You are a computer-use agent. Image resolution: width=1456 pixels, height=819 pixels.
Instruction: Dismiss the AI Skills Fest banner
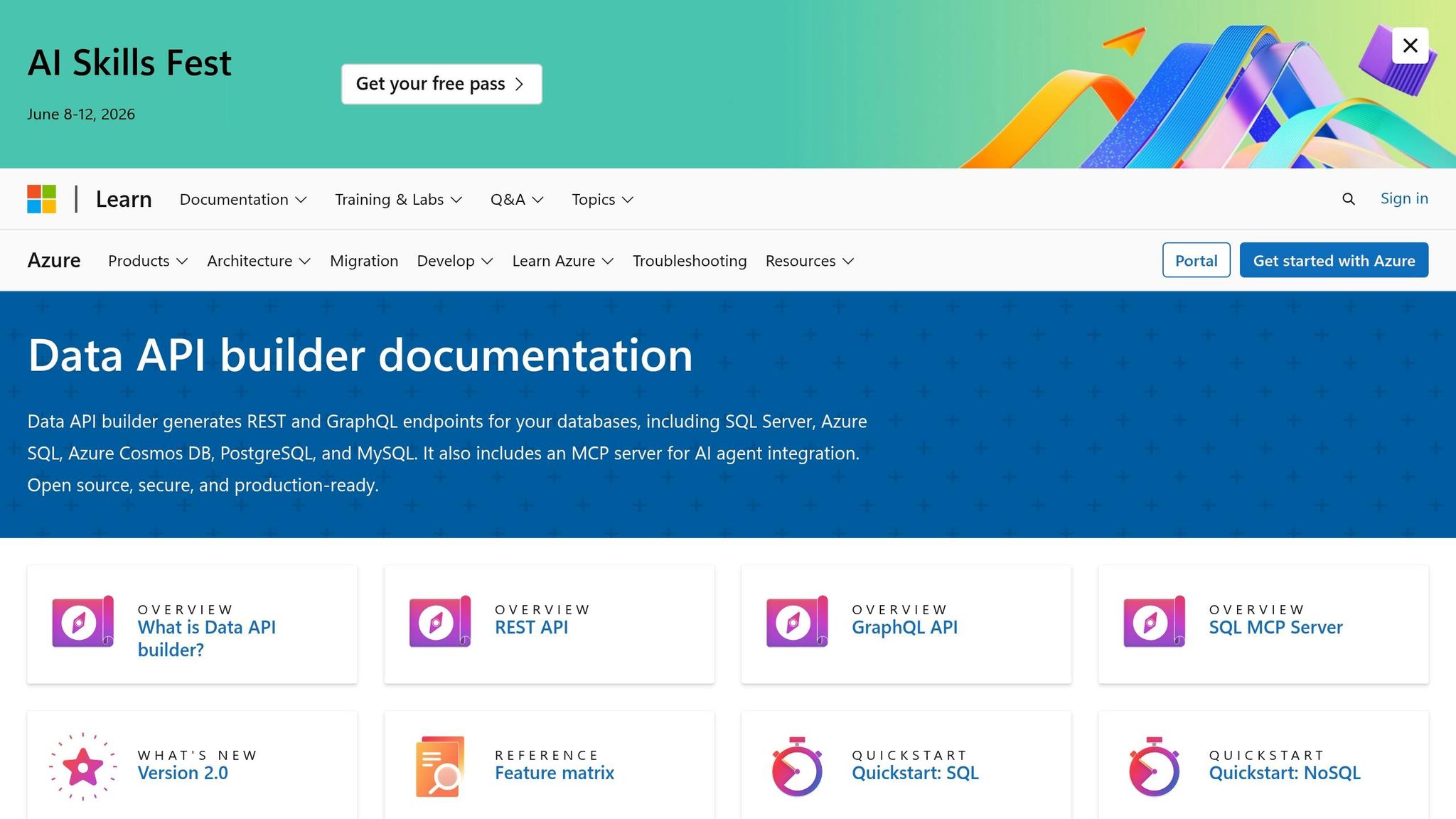click(1410, 45)
